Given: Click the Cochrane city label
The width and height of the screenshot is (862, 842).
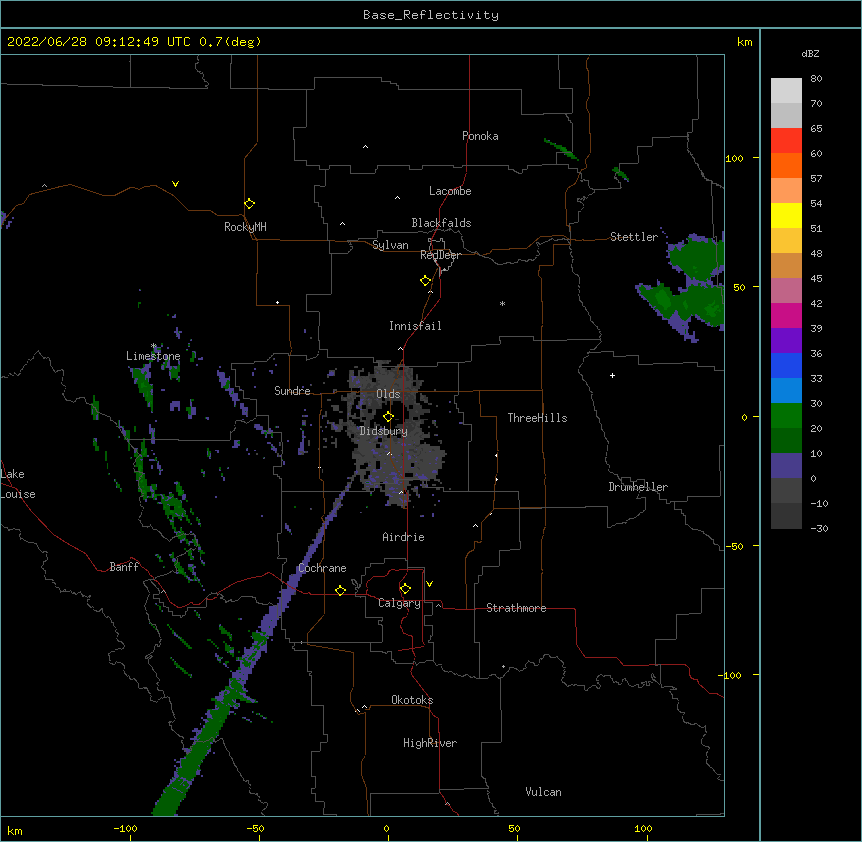Looking at the screenshot, I should pyautogui.click(x=322, y=568).
